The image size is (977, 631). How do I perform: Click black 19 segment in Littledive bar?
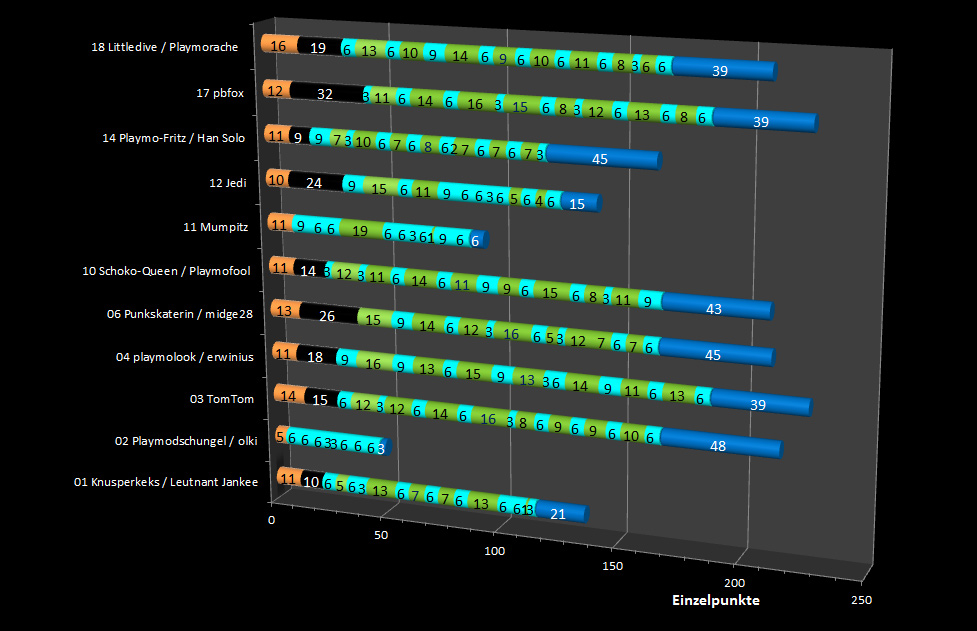point(319,47)
